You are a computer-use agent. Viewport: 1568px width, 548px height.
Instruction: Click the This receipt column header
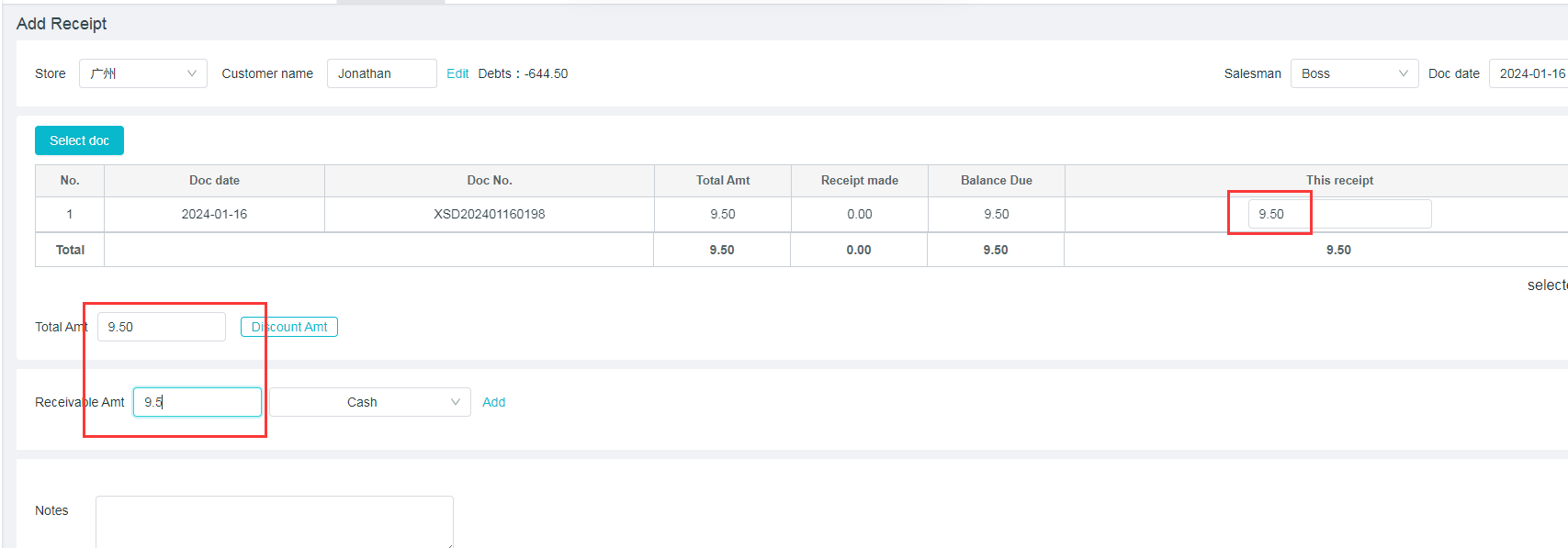[1338, 181]
